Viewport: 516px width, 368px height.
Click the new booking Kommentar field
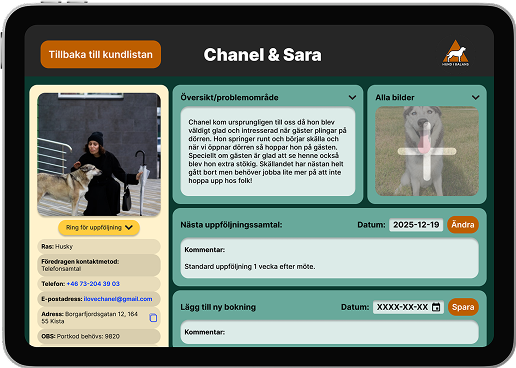(x=329, y=332)
